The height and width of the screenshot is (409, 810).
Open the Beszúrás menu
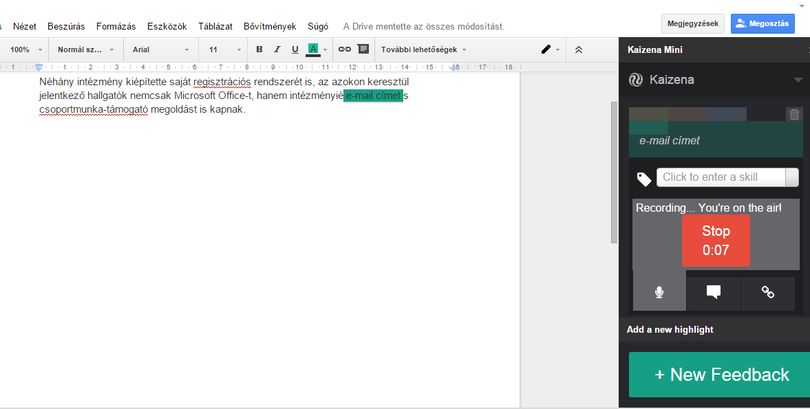pyautogui.click(x=66, y=26)
